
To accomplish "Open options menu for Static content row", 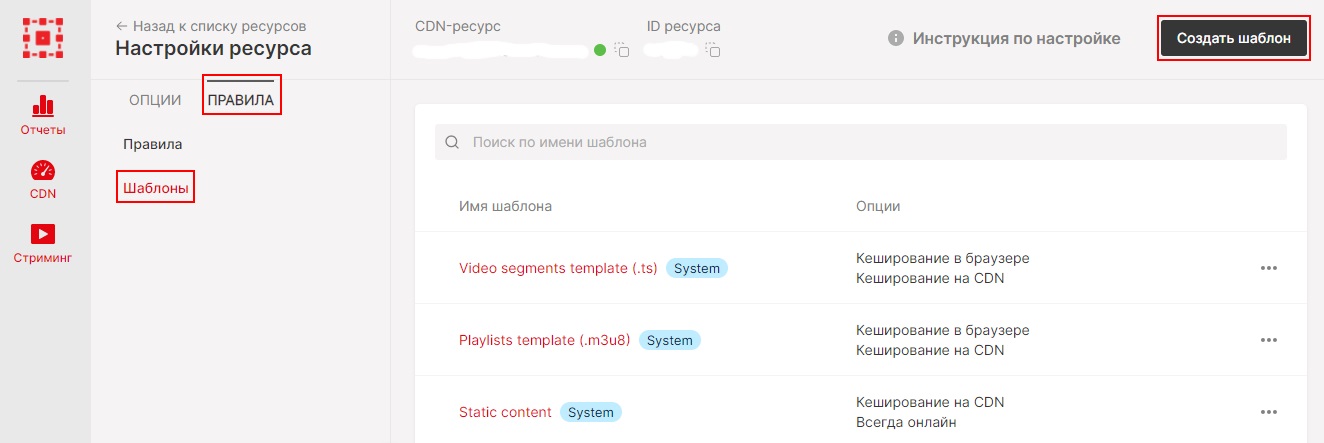I will pos(1269,412).
